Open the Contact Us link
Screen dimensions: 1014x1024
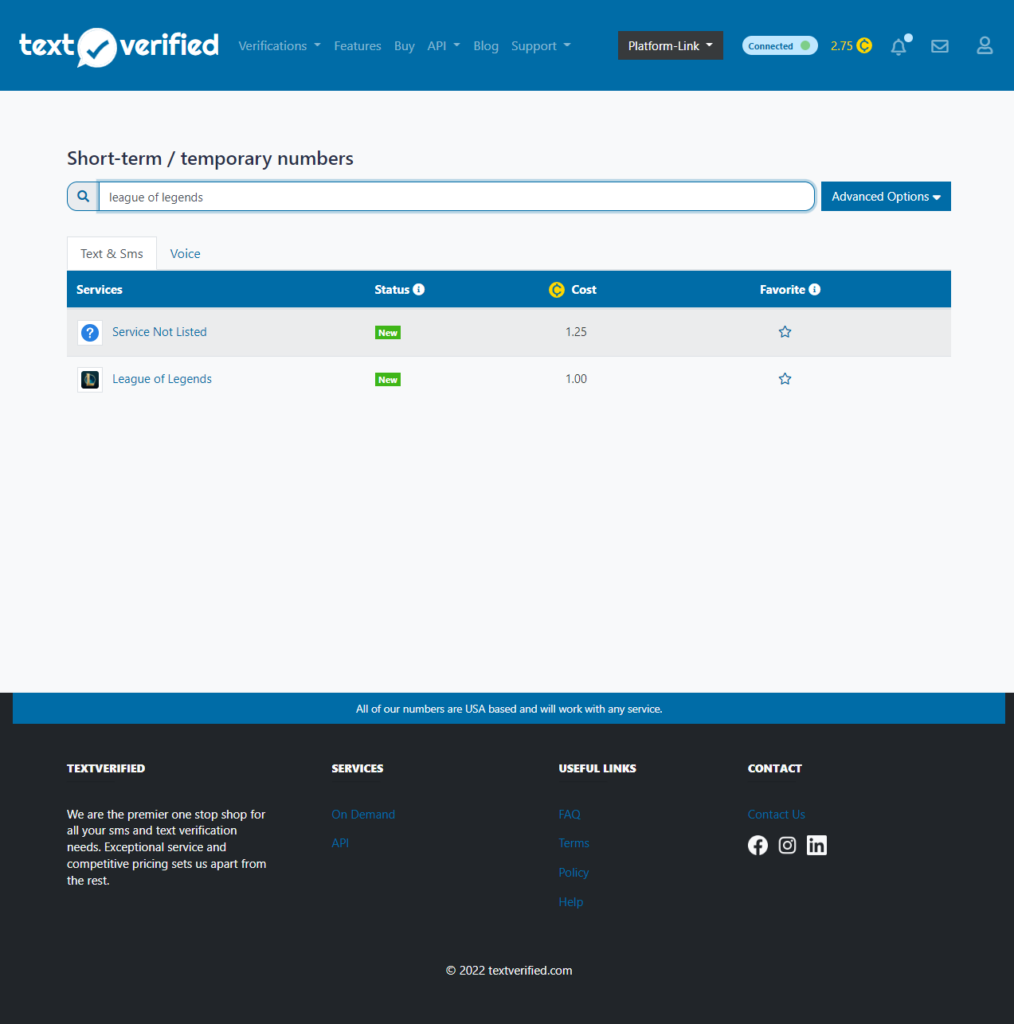776,814
